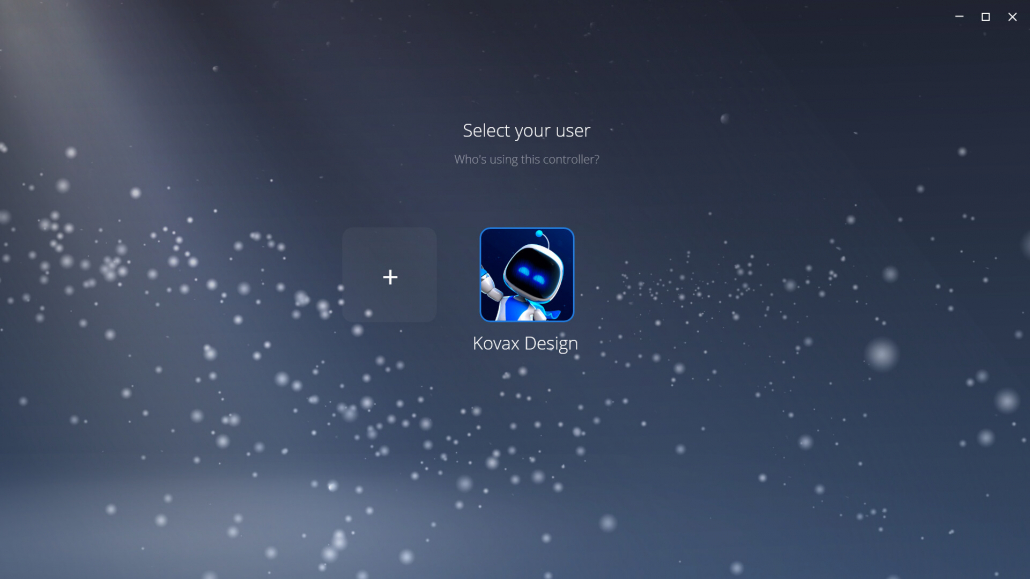Click the "Select your user" heading

click(526, 130)
